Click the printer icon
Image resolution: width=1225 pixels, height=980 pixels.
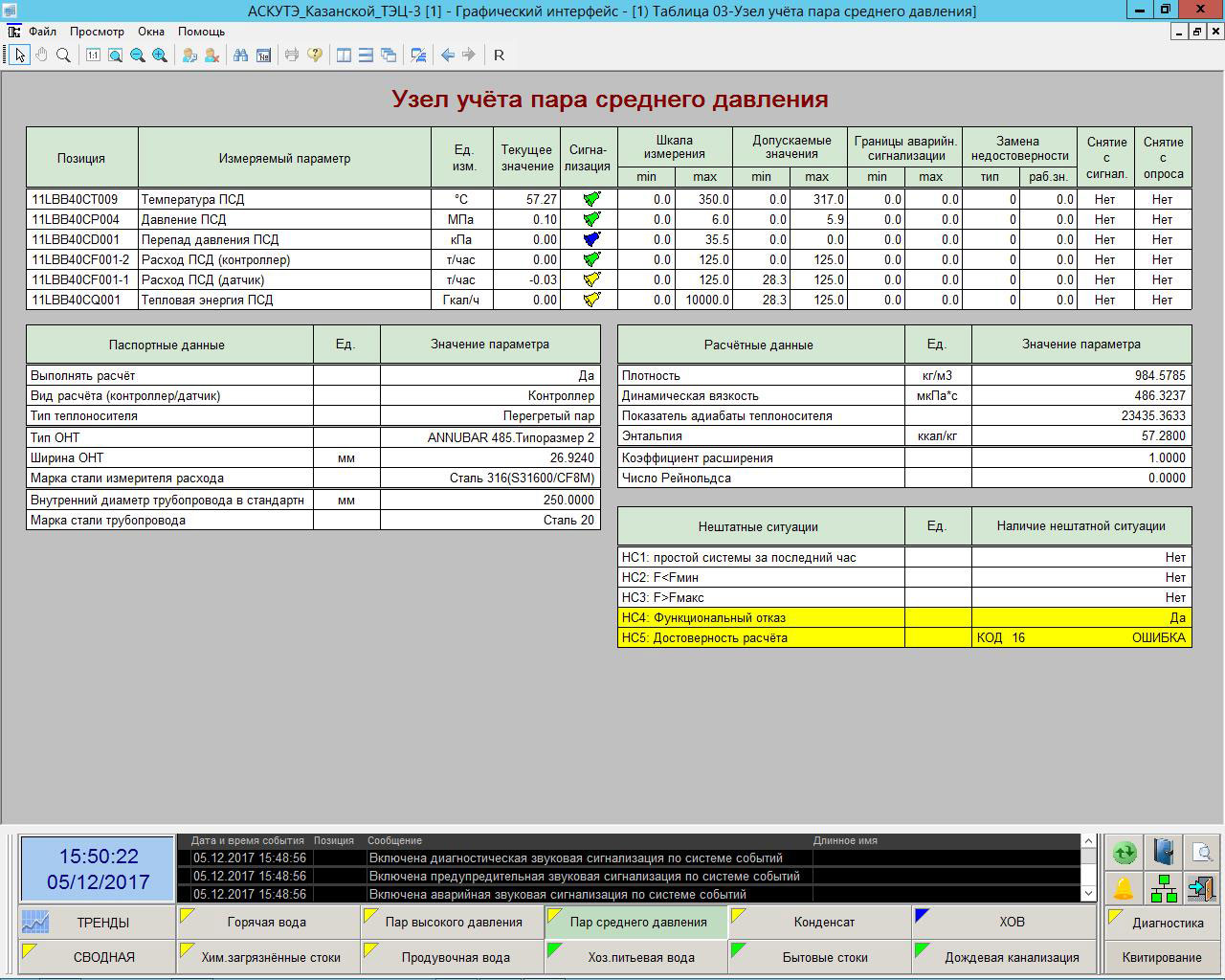tap(292, 55)
